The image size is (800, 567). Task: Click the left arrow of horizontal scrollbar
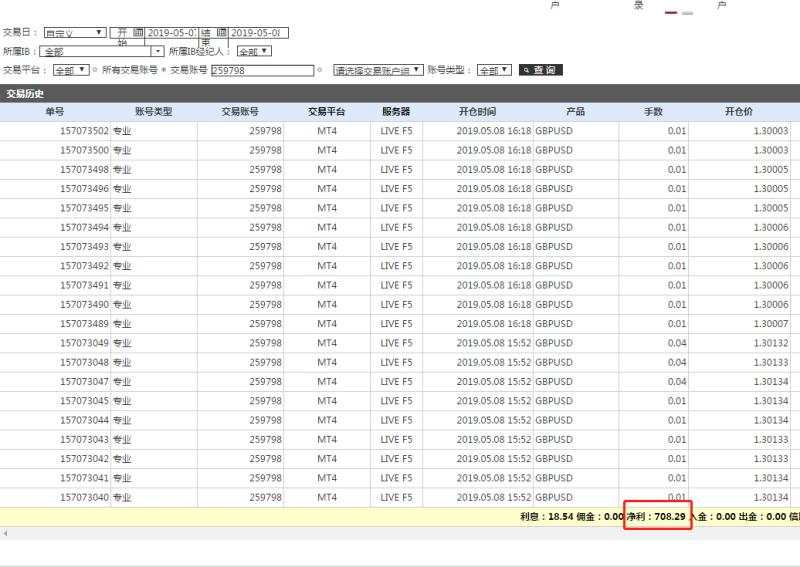(5, 534)
